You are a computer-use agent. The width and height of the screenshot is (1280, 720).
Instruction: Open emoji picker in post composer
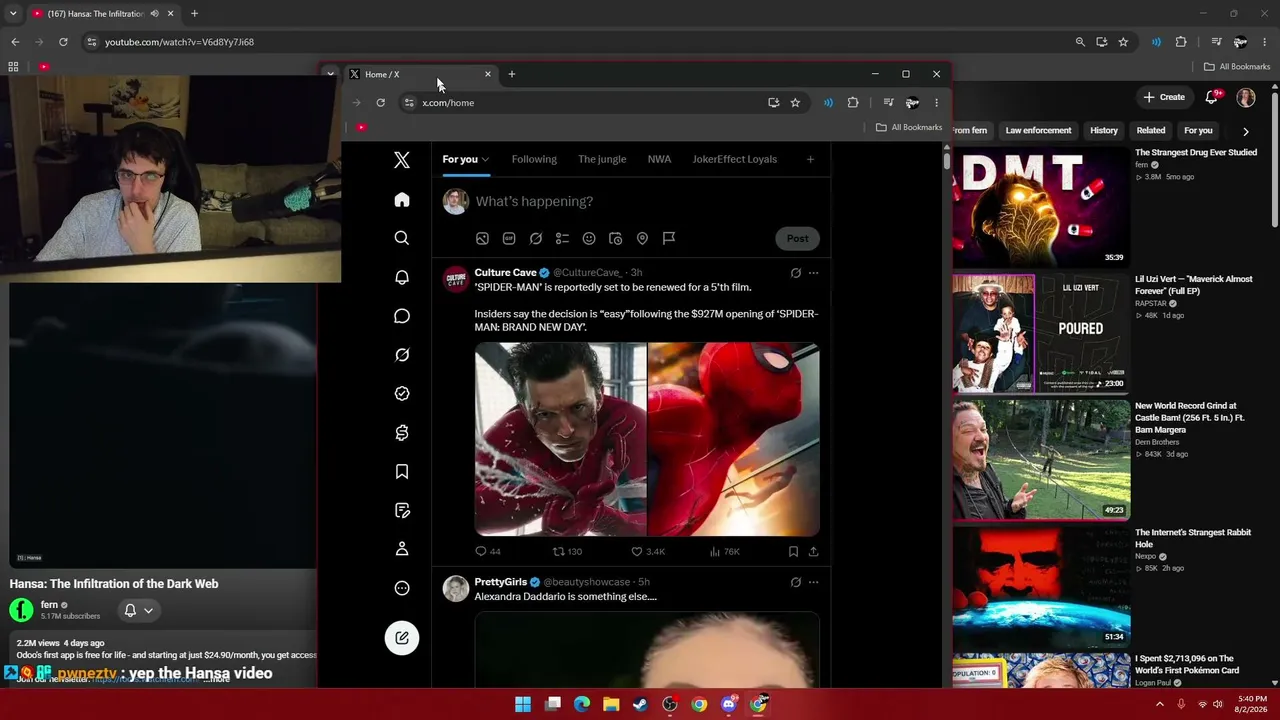click(589, 238)
